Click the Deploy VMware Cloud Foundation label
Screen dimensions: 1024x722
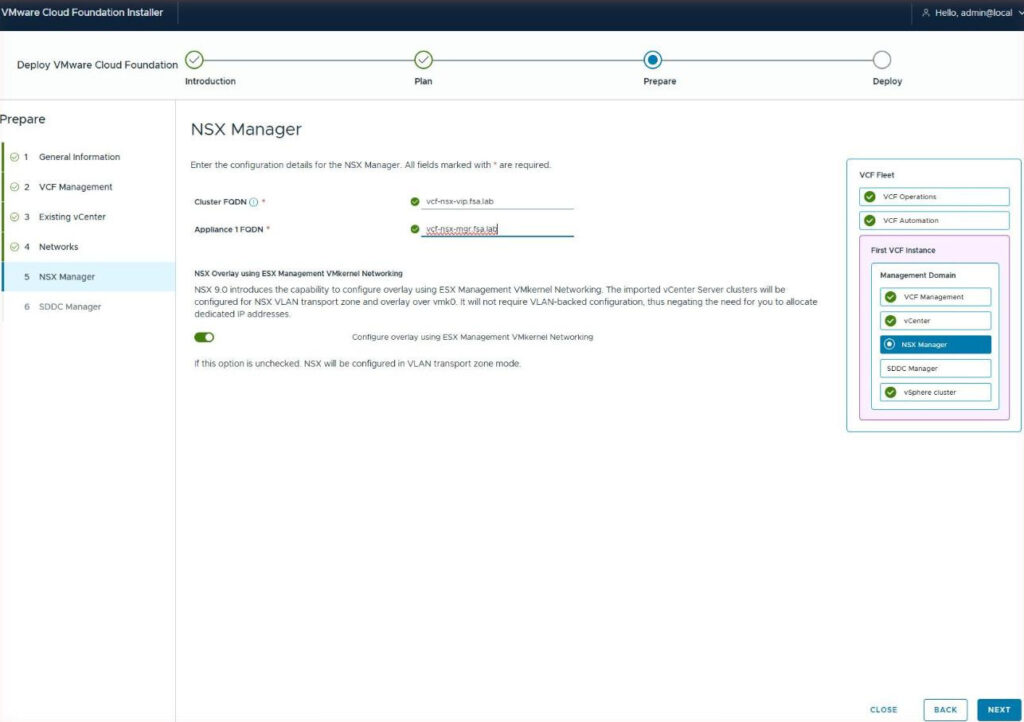pyautogui.click(x=97, y=65)
